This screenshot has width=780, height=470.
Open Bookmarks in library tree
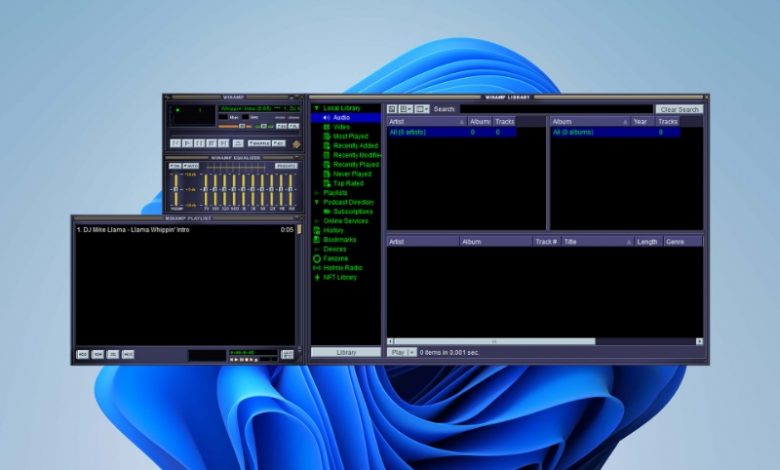tap(339, 240)
